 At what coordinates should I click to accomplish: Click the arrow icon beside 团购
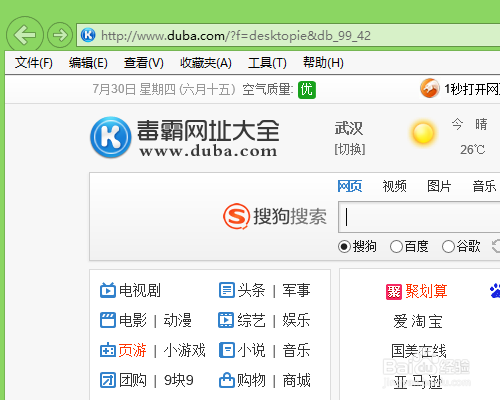point(108,380)
